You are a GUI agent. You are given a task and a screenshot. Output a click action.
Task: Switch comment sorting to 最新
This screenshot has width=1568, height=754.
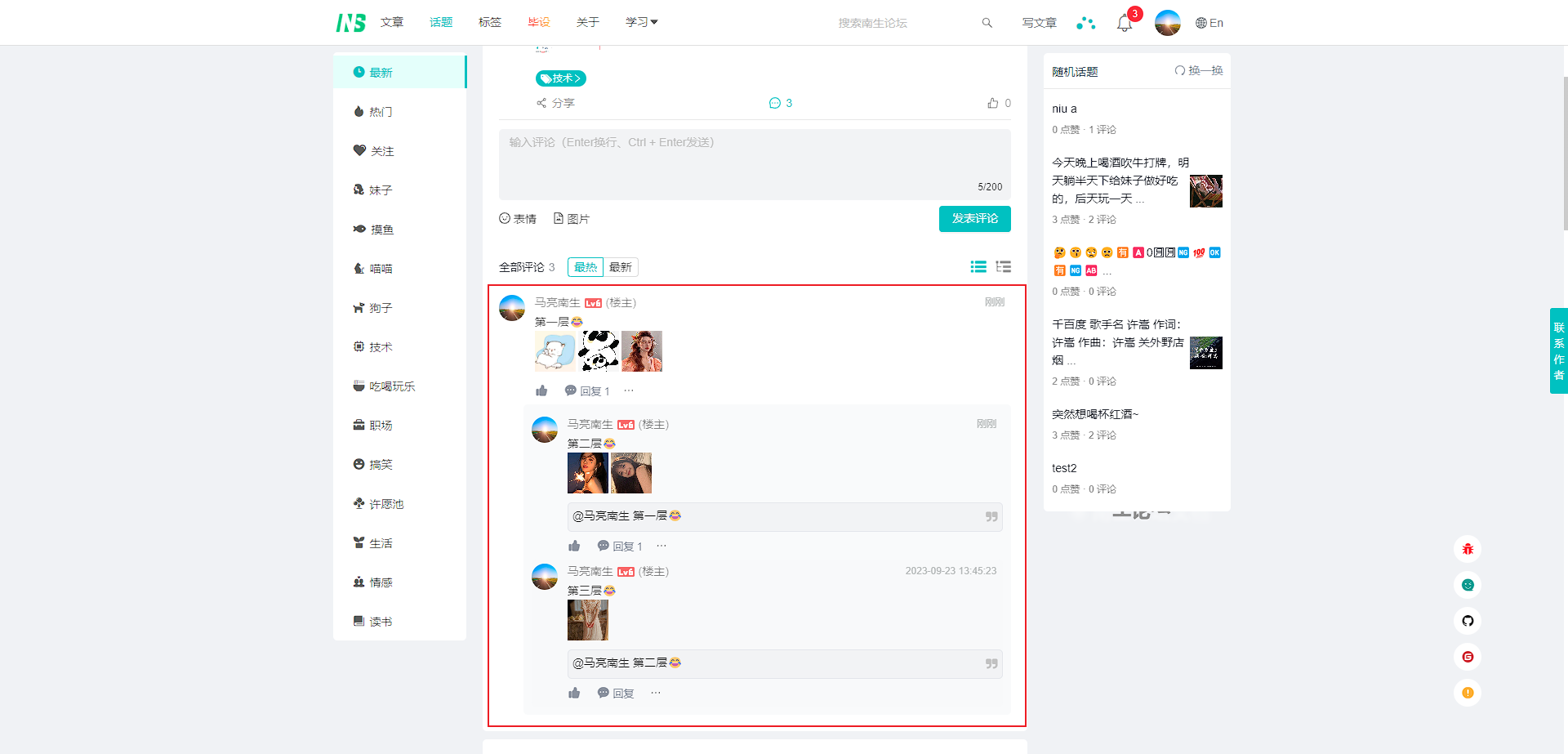621,267
